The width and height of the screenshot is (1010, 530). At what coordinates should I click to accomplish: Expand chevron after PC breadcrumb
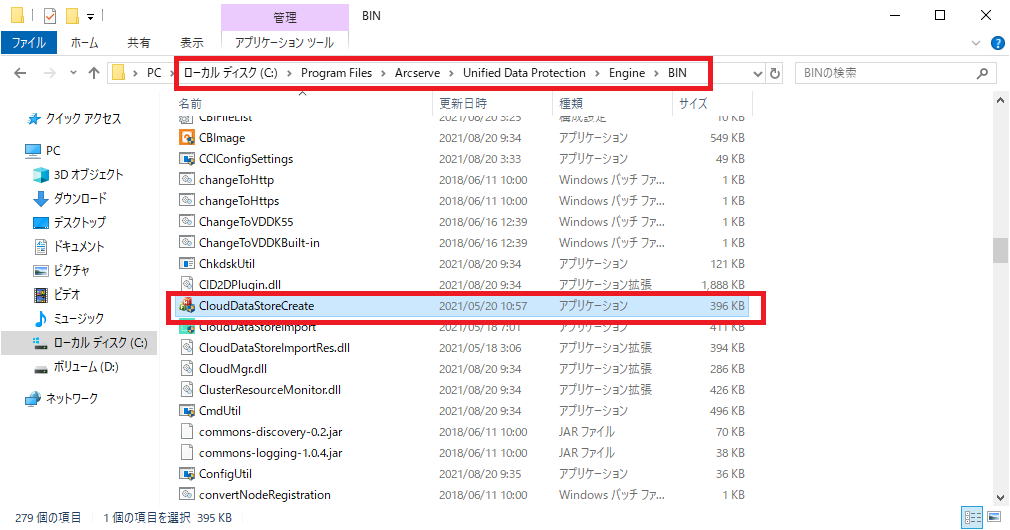pos(171,73)
